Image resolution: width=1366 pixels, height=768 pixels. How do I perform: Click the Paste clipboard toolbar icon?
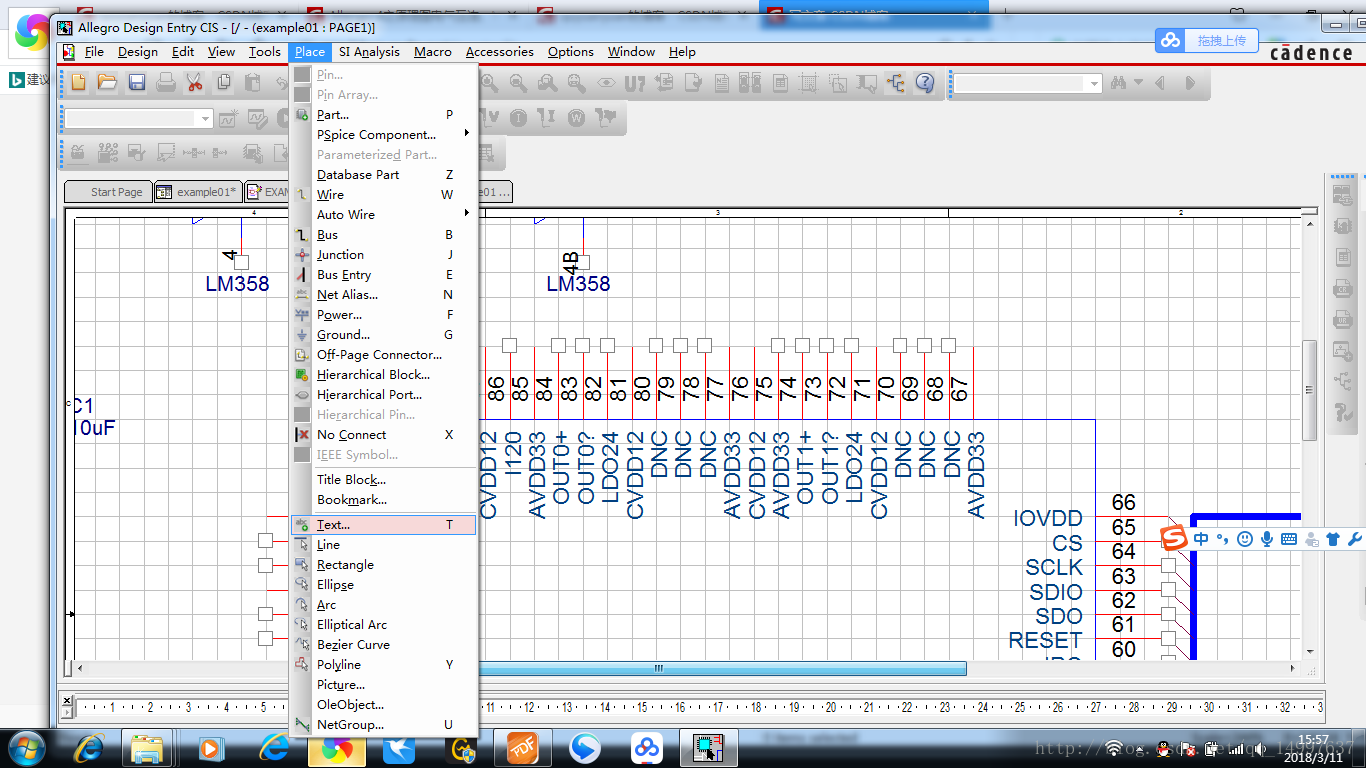(252, 83)
